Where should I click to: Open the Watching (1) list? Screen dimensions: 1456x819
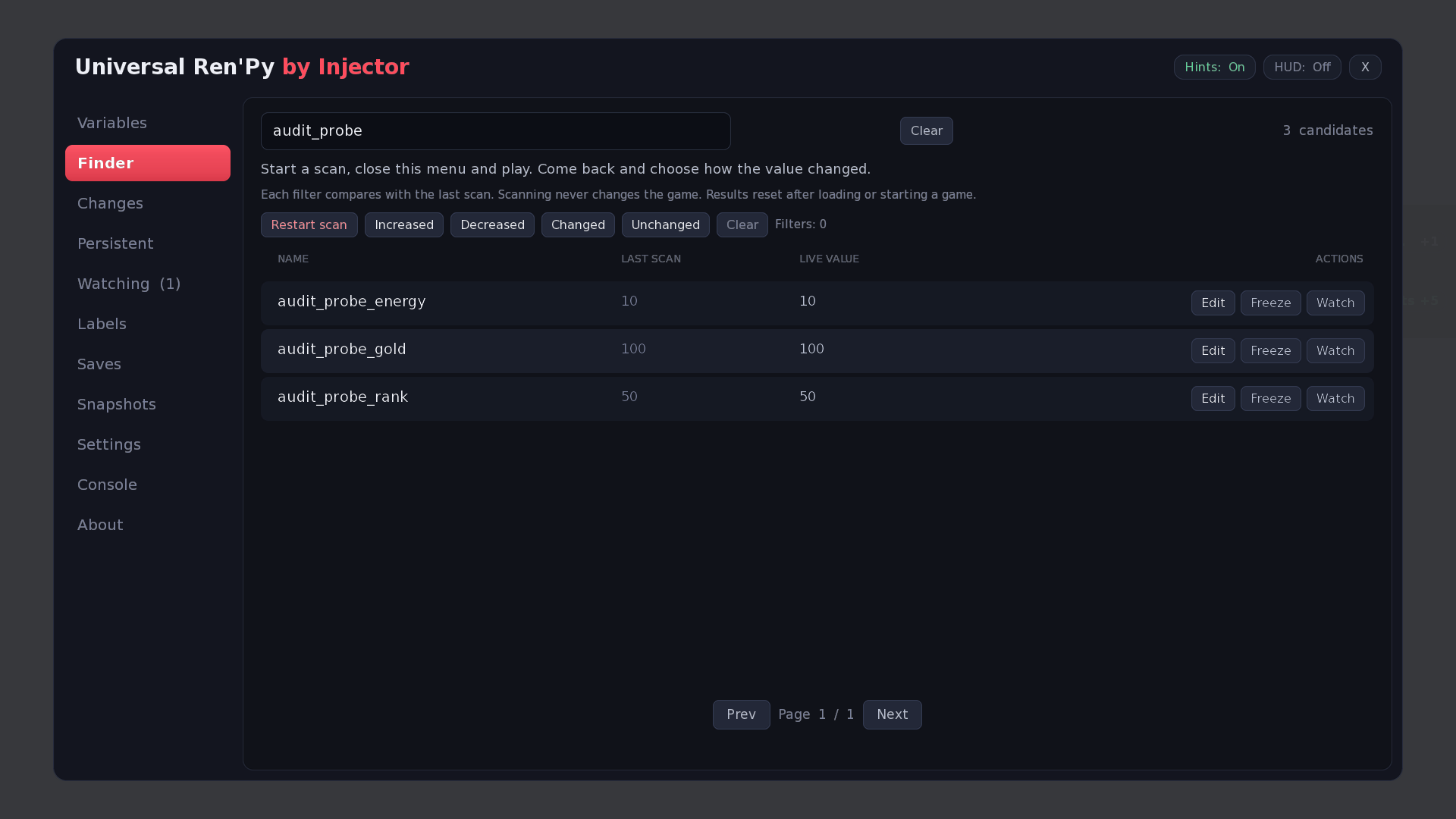coord(148,284)
